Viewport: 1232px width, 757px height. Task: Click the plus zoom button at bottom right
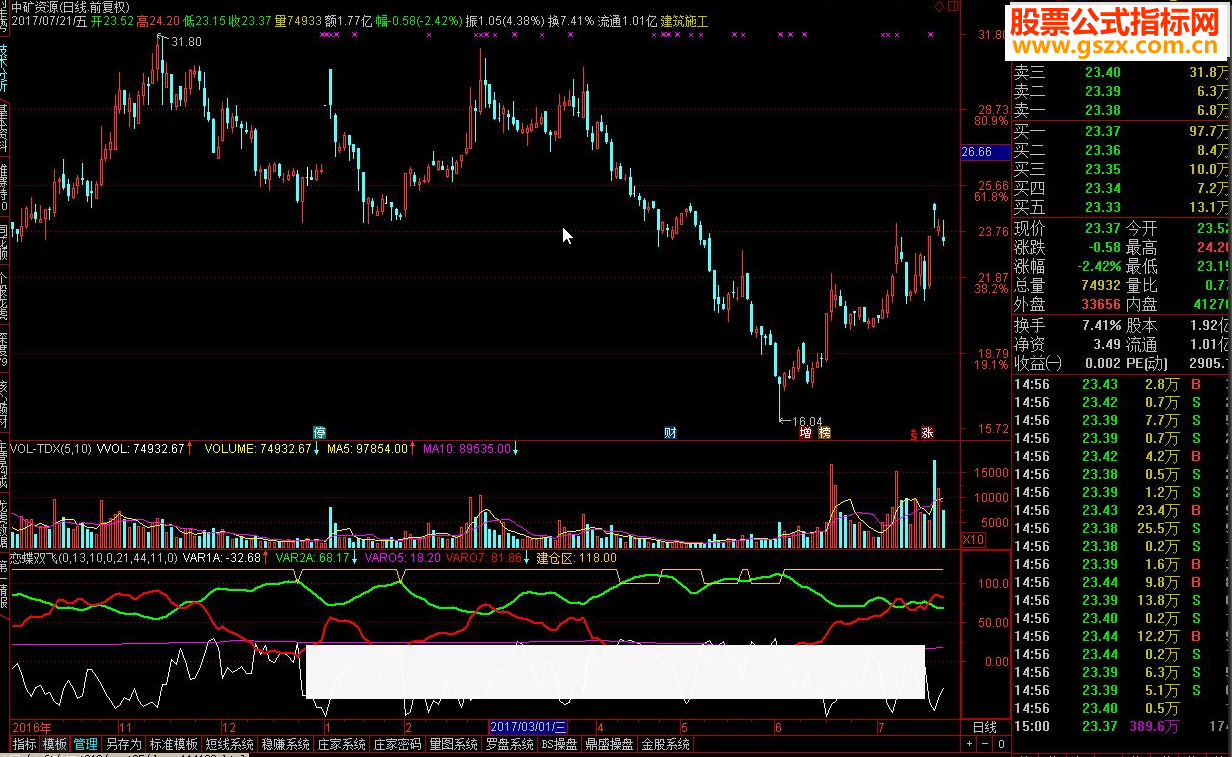click(971, 744)
